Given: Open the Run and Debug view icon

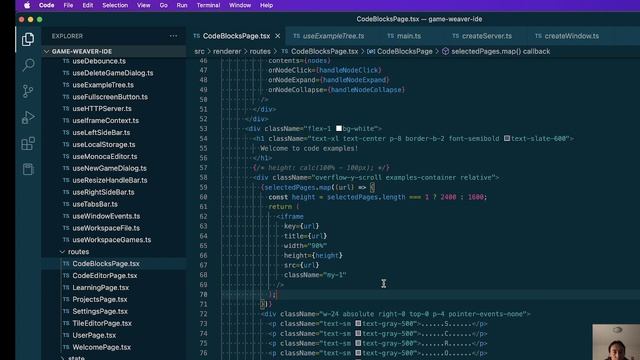Looking at the screenshot, I should [28, 118].
